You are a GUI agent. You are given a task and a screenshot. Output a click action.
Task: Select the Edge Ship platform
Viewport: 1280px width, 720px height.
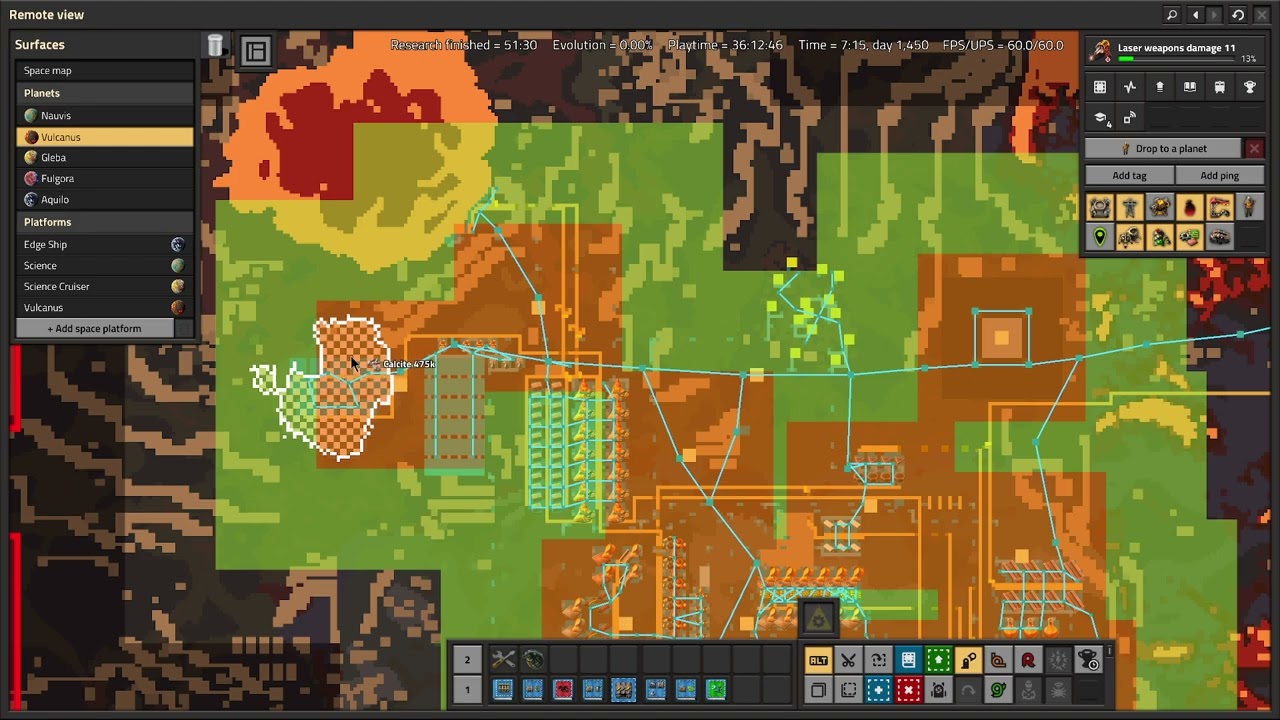pyautogui.click(x=105, y=245)
